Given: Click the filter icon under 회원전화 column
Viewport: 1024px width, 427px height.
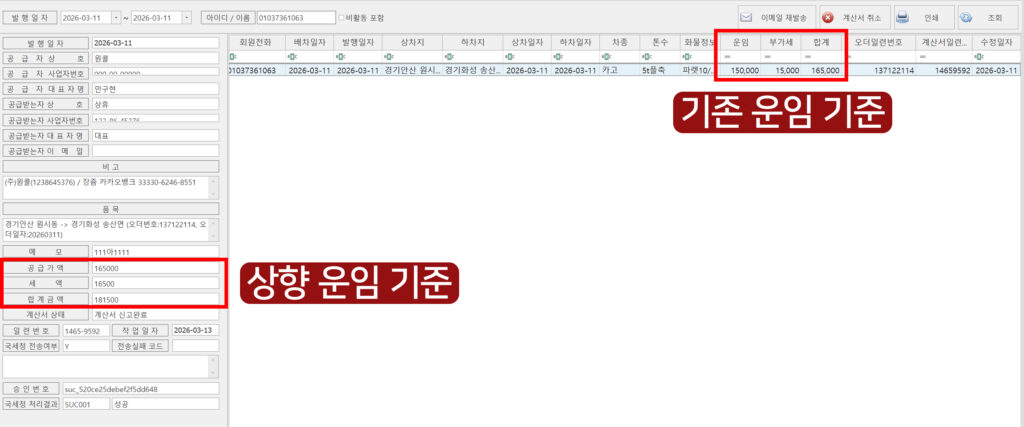Looking at the screenshot, I should point(232,57).
